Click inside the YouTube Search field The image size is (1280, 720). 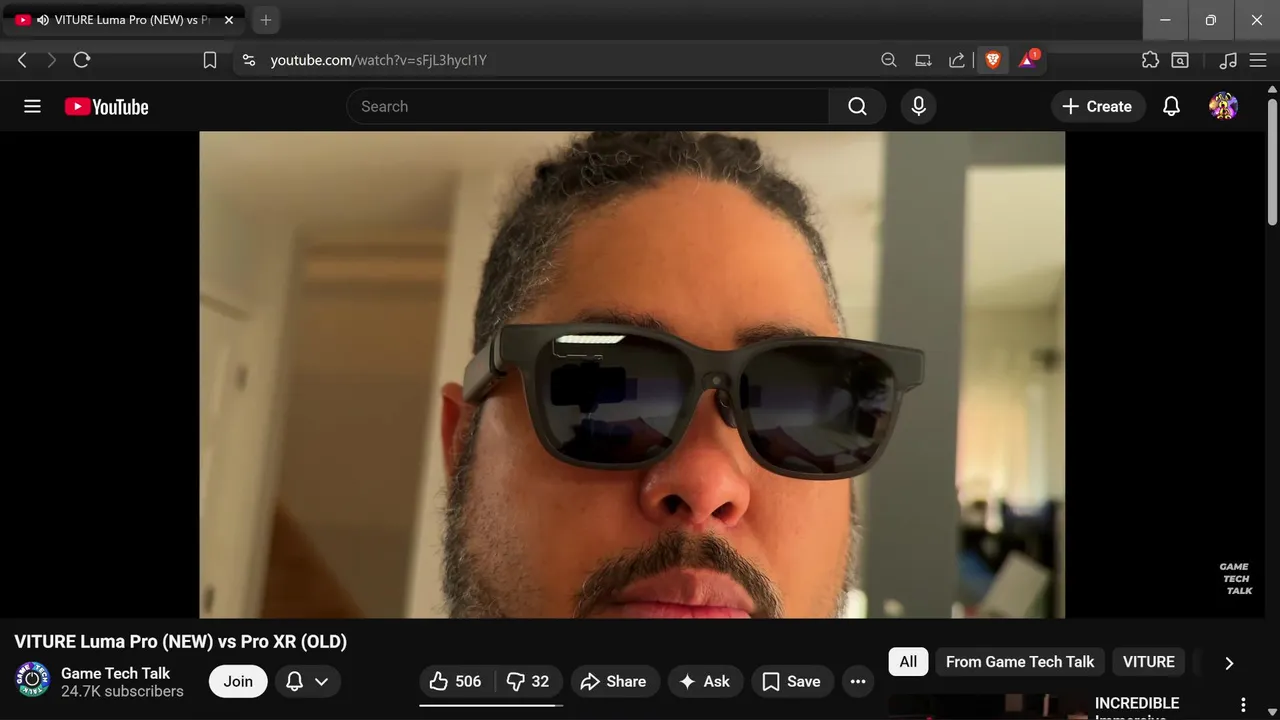587,106
